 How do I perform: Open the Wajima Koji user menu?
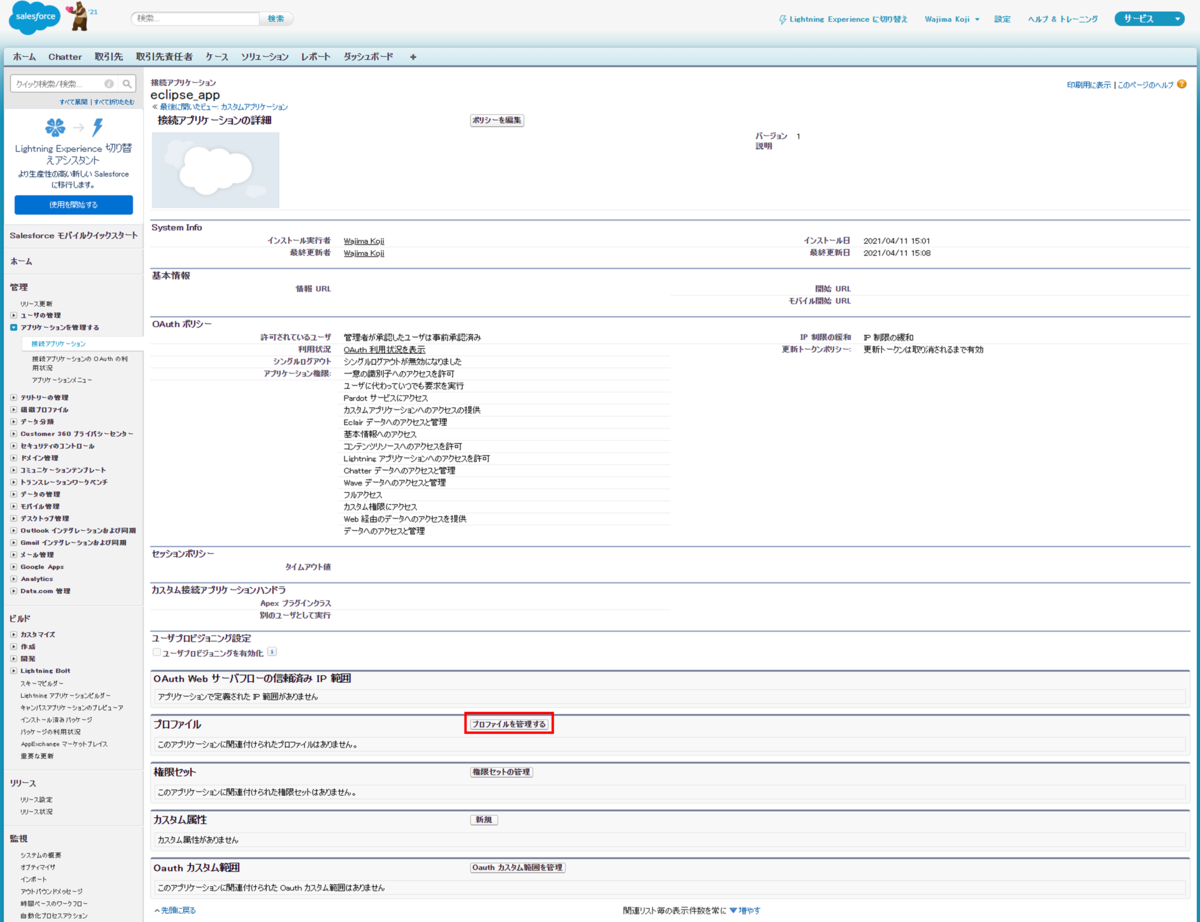pos(953,19)
